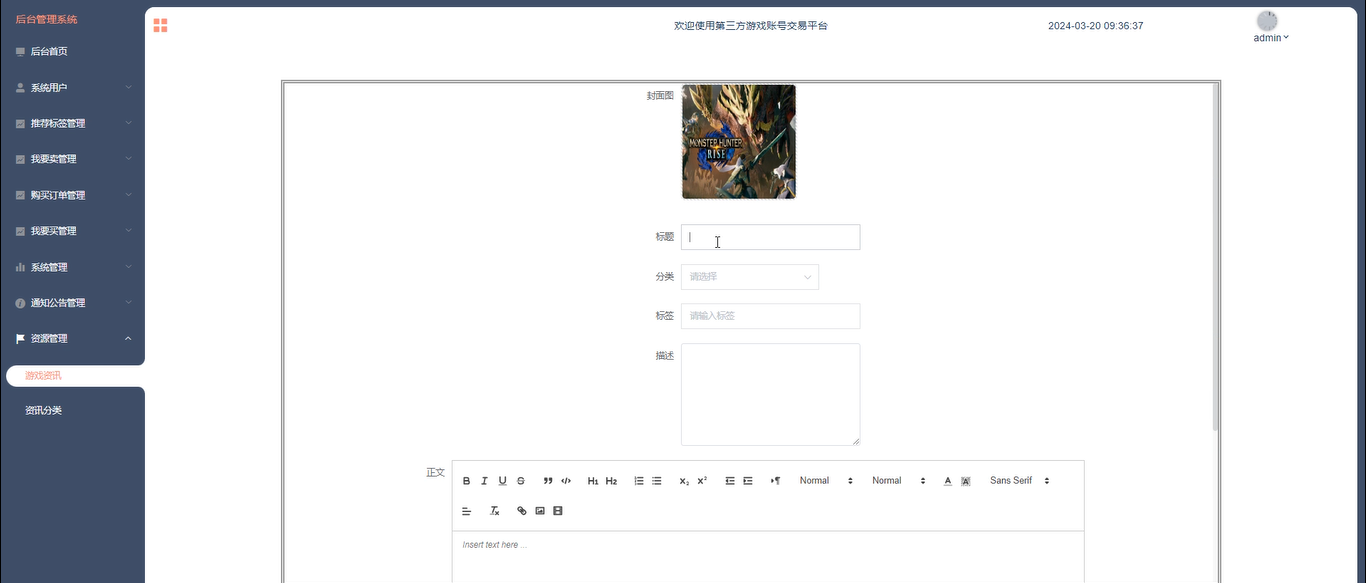Open the text background color picker

coord(966,481)
